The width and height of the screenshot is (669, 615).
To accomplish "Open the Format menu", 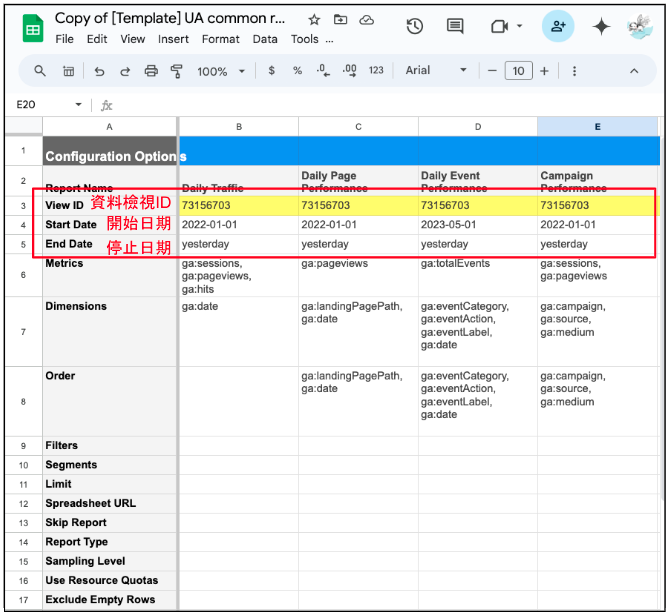I will tap(221, 39).
